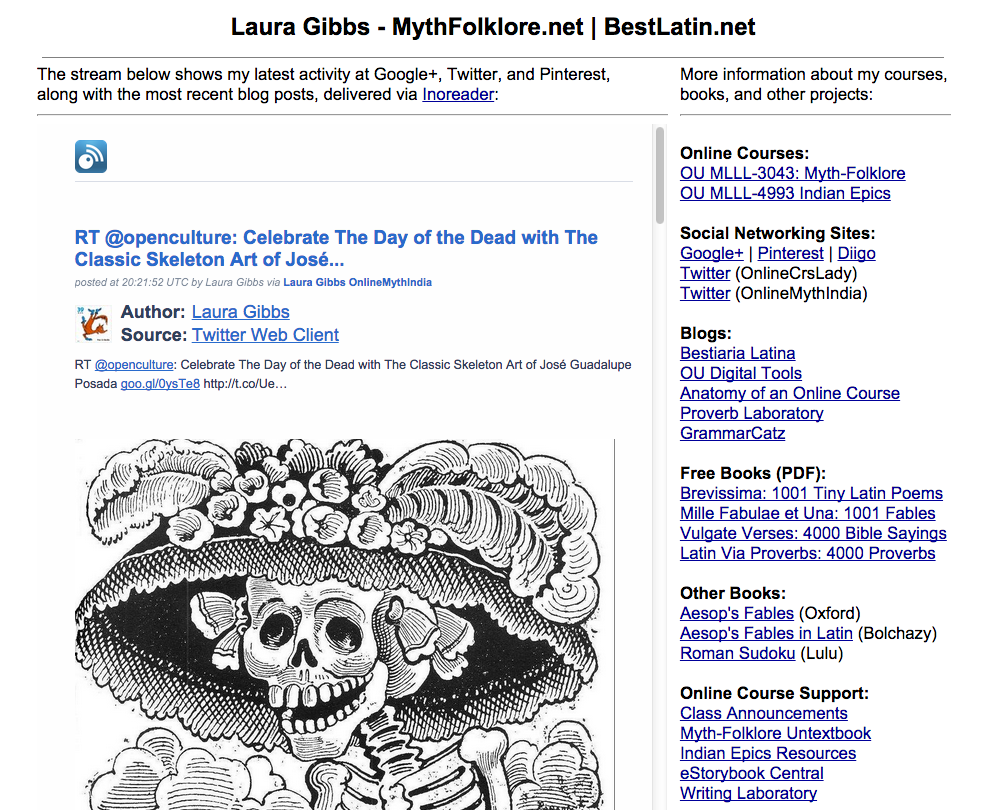The height and width of the screenshot is (810, 991).
Task: Click the @openculture mention link
Action: [134, 365]
